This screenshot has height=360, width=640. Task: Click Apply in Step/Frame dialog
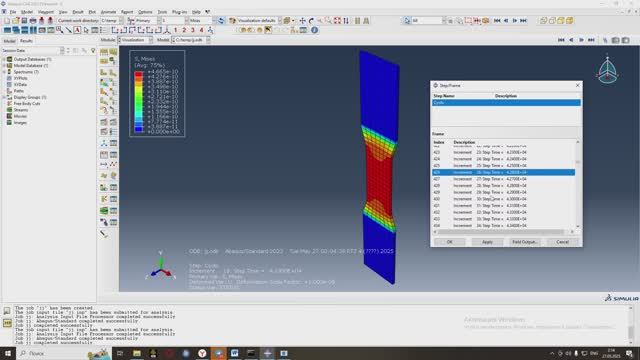(x=487, y=242)
